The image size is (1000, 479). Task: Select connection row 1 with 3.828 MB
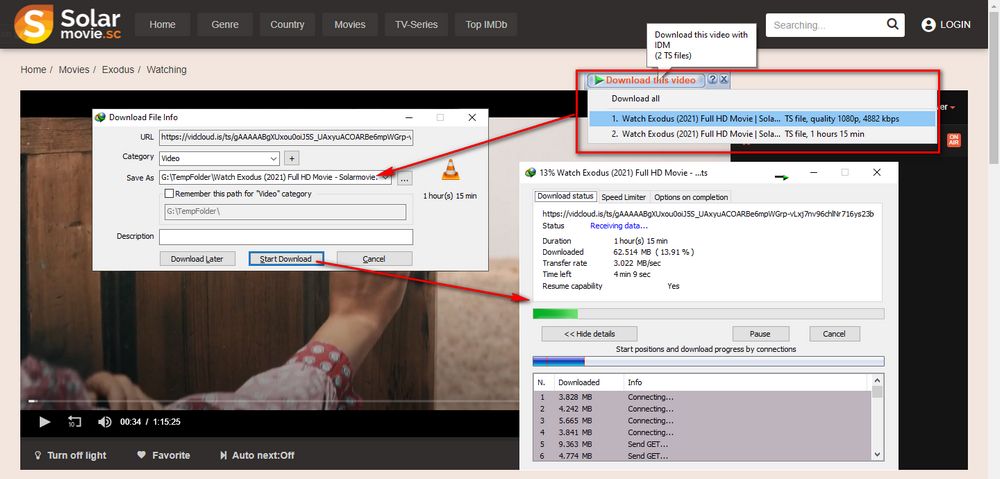coord(702,397)
